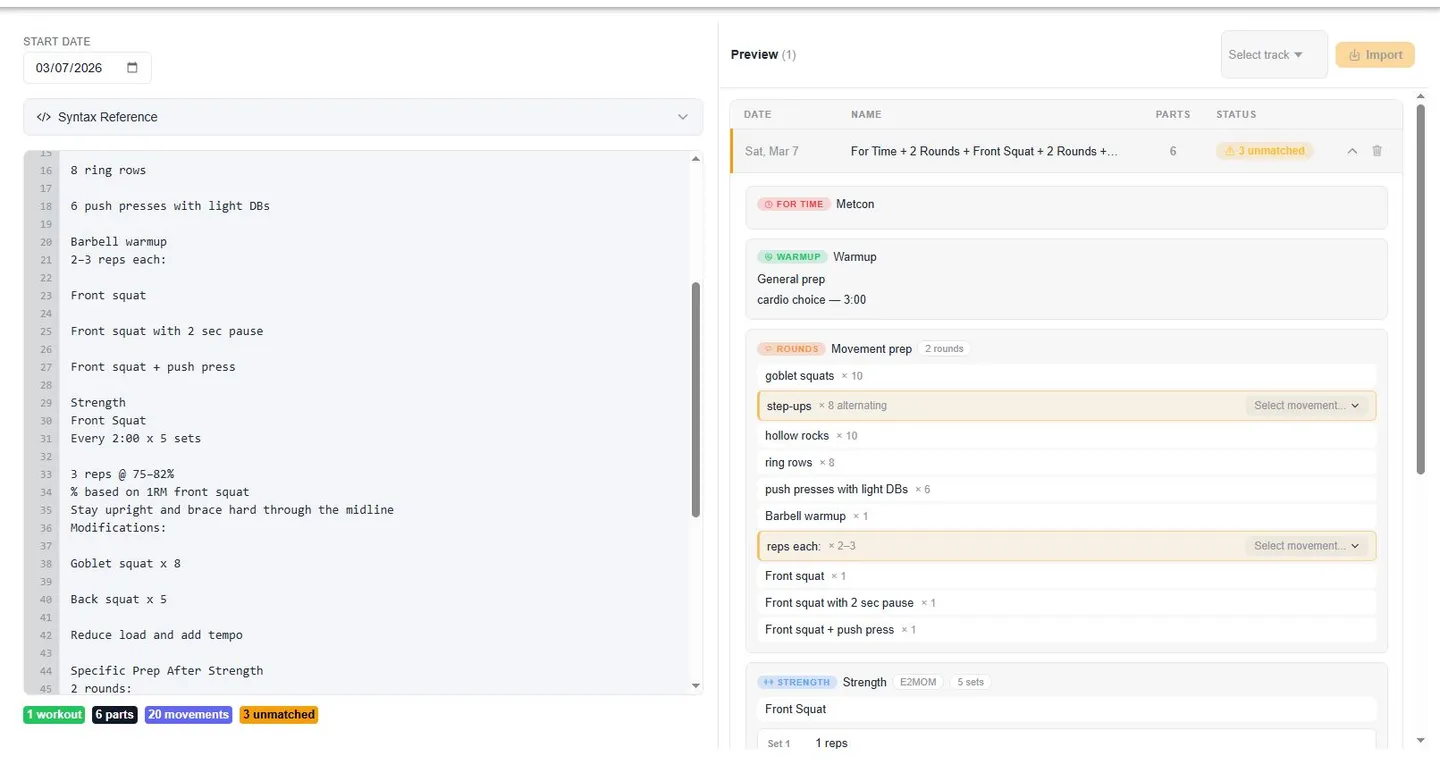Delete the Sat, Mar 7 workout row

coord(1377,151)
